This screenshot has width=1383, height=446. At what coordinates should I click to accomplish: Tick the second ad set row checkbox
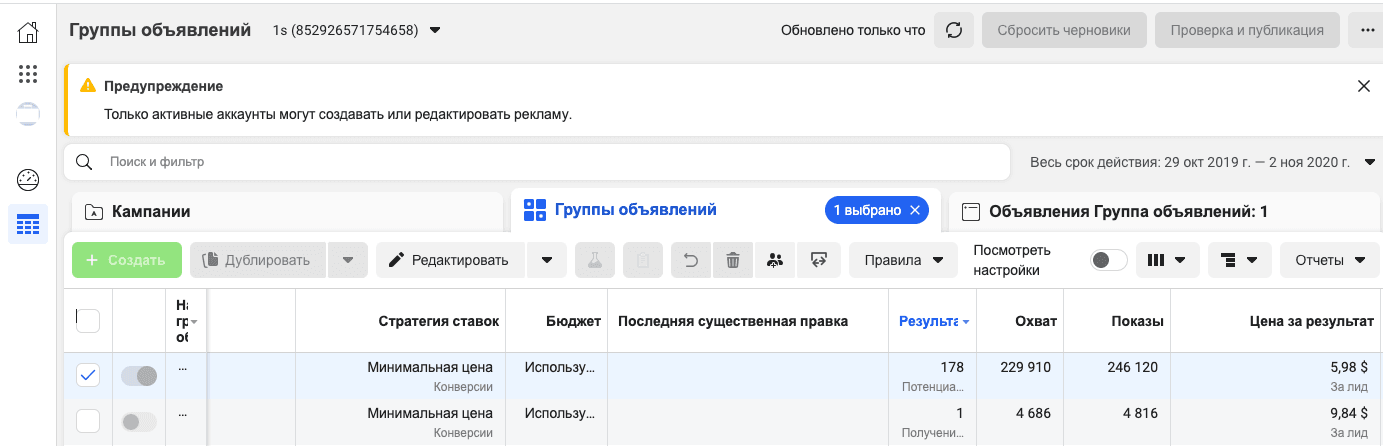88,421
